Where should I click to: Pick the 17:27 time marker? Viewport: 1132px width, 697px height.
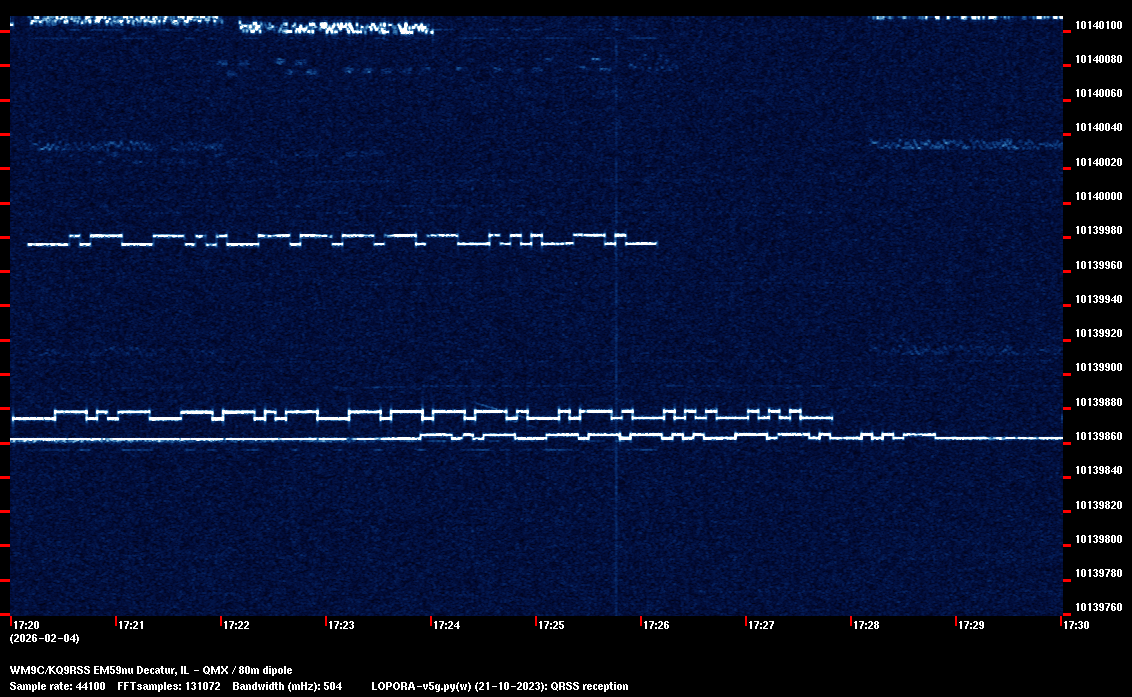pyautogui.click(x=760, y=625)
